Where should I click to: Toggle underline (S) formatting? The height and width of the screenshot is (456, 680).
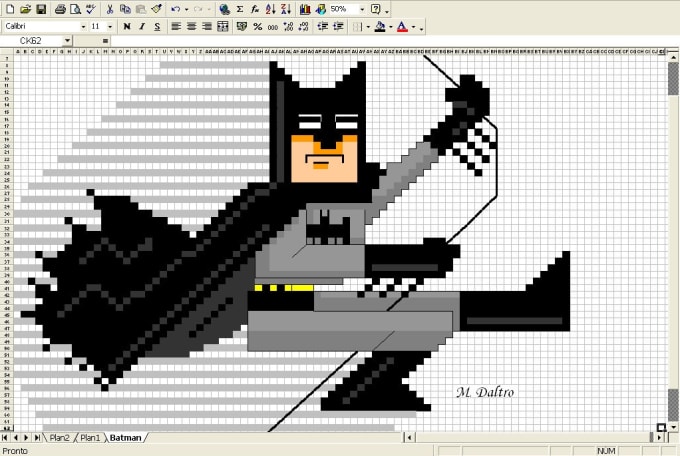[x=157, y=26]
